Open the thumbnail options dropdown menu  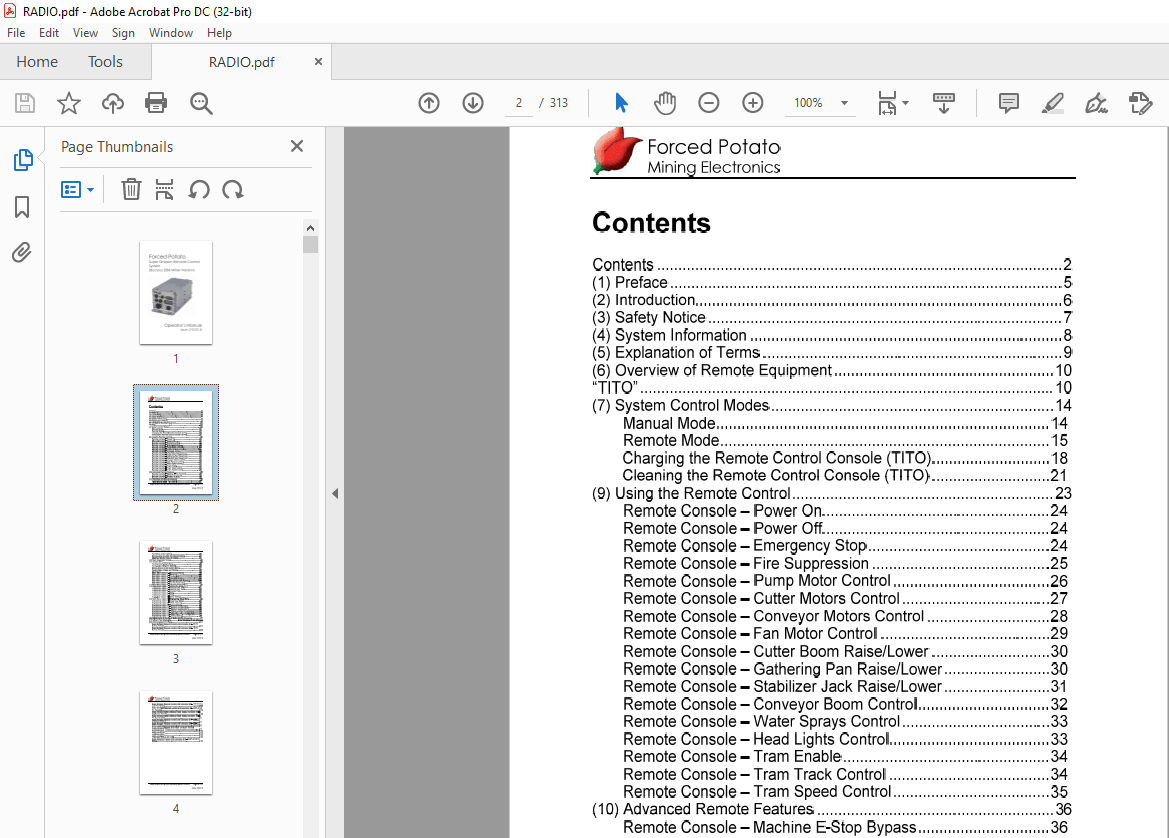78,190
